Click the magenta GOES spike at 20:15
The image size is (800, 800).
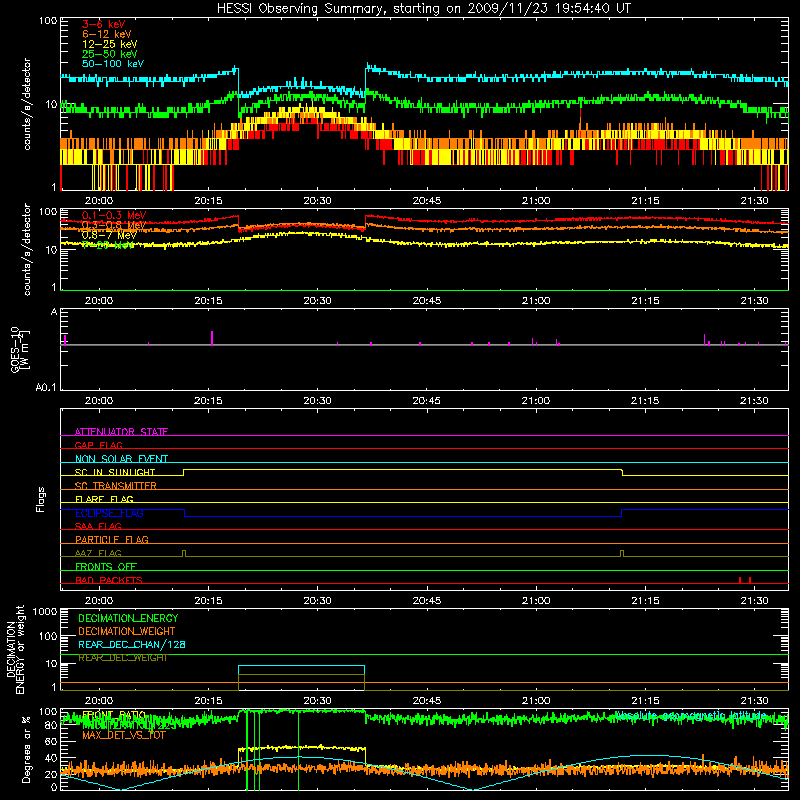tap(212, 338)
